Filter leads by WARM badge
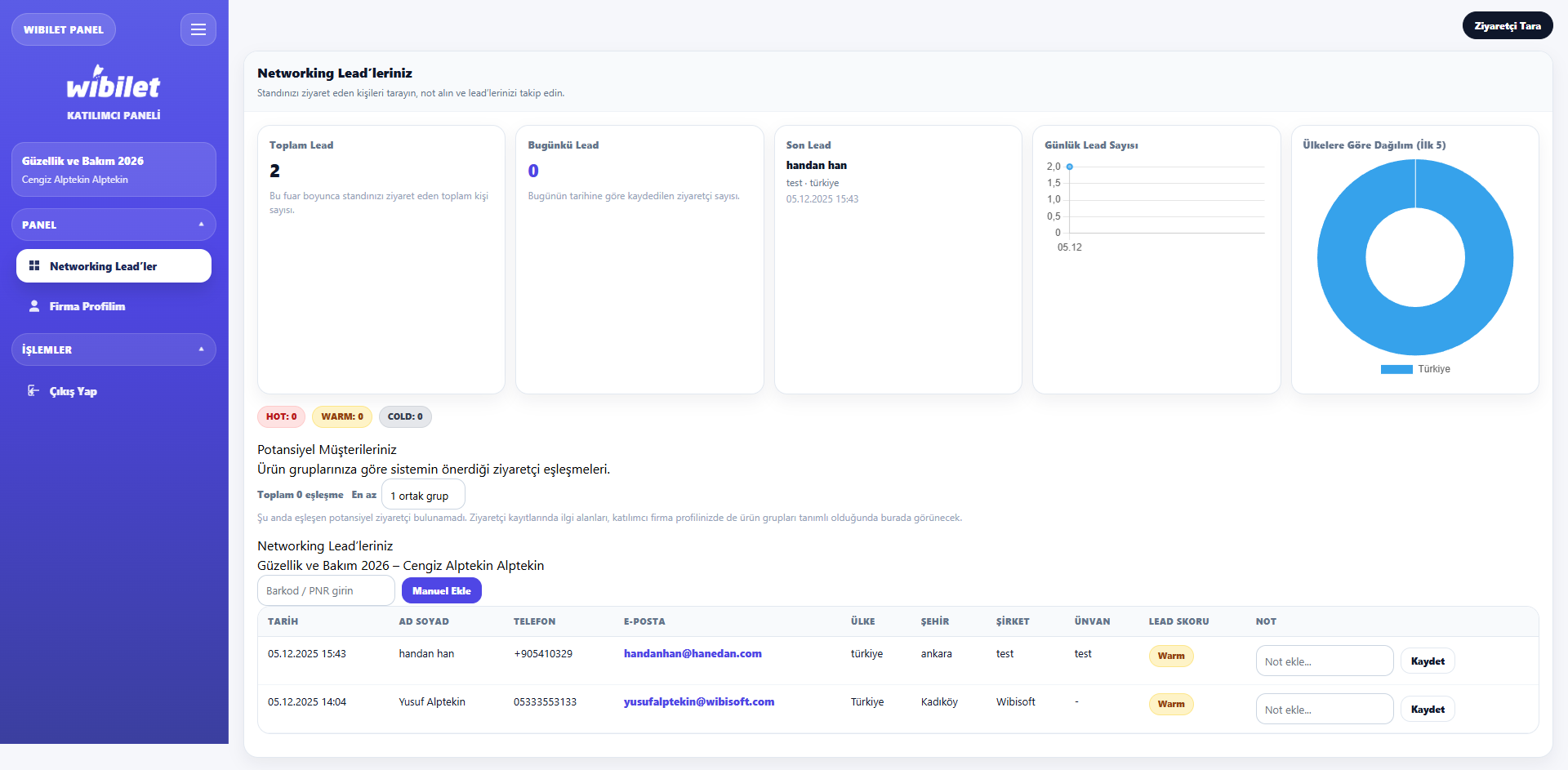The width and height of the screenshot is (1568, 770). 341,416
